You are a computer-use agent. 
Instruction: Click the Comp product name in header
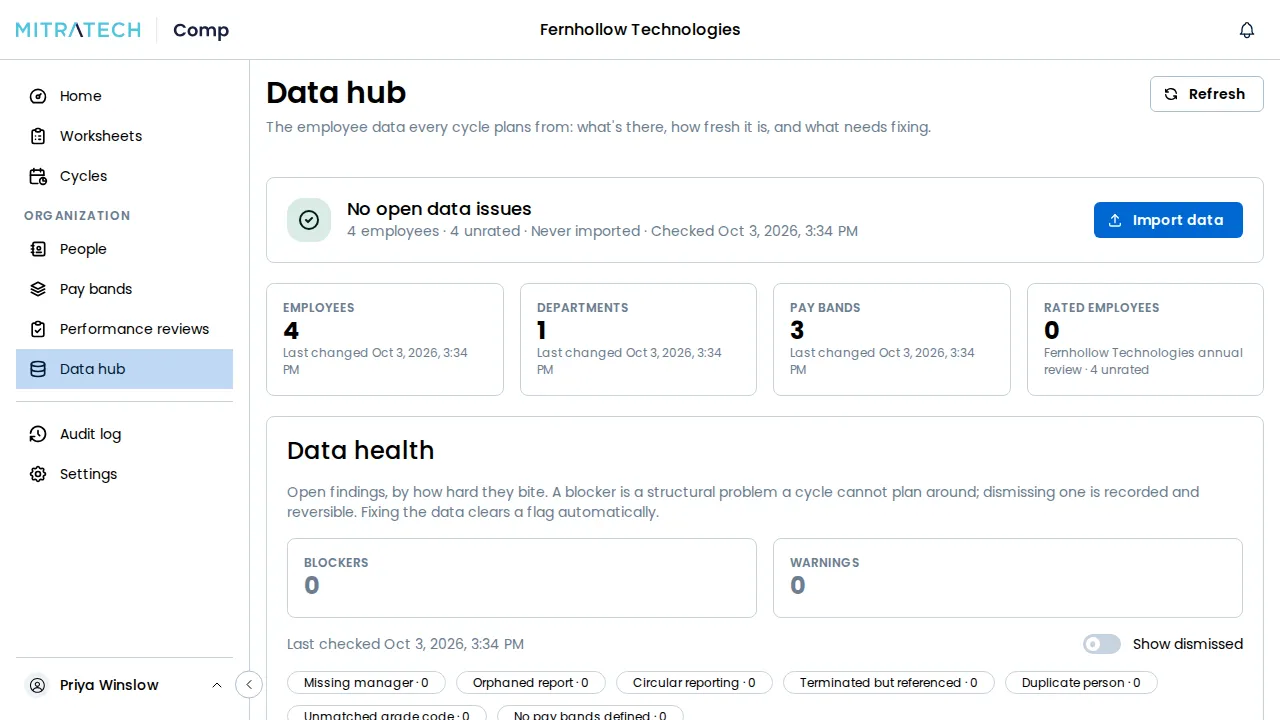pos(201,30)
